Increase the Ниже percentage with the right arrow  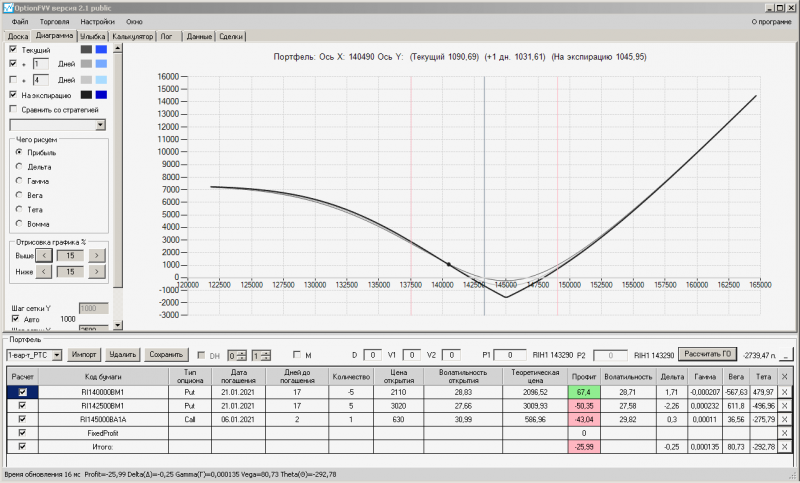[x=97, y=272]
